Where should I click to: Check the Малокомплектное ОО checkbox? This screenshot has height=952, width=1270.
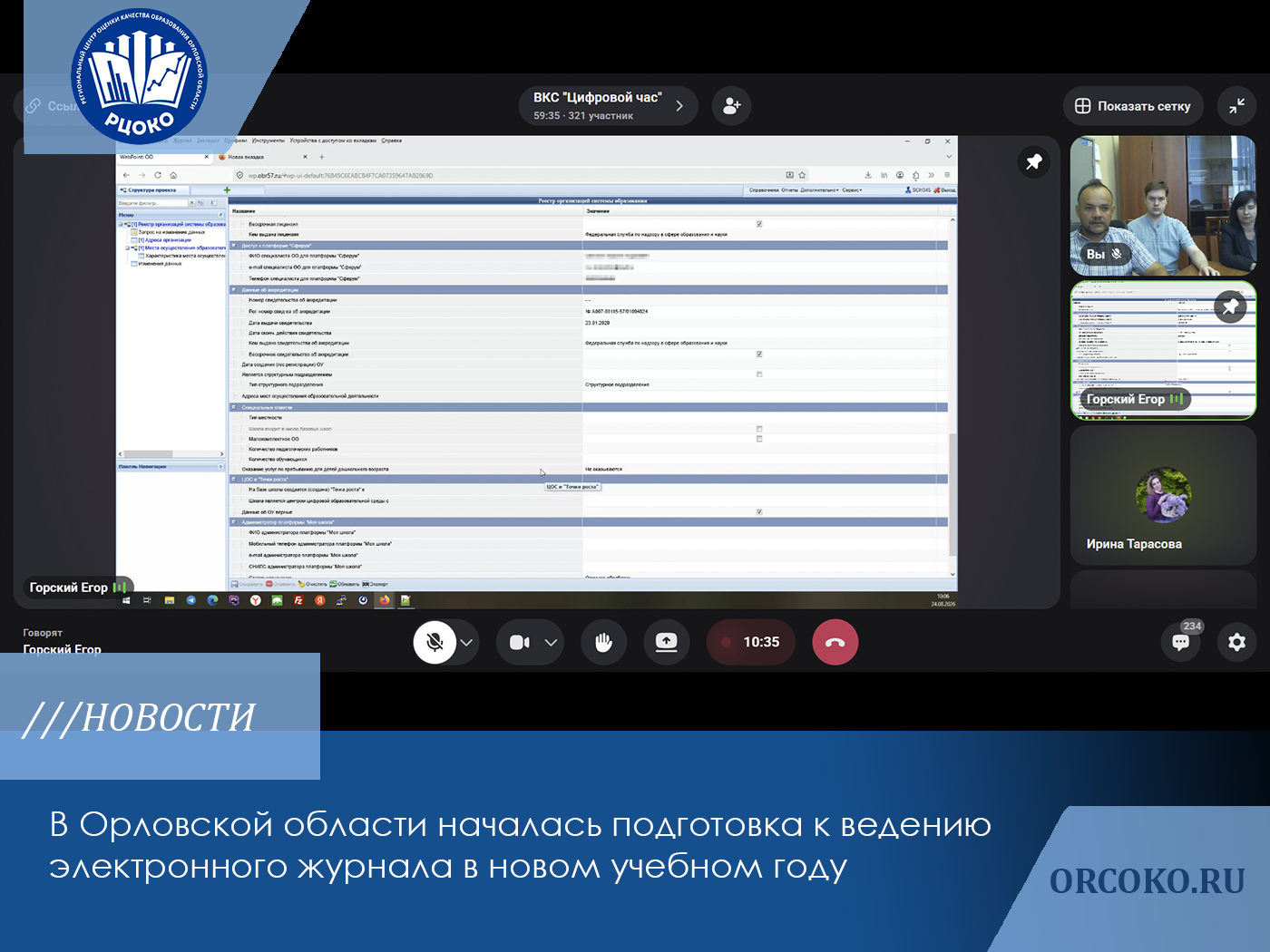[x=759, y=439]
